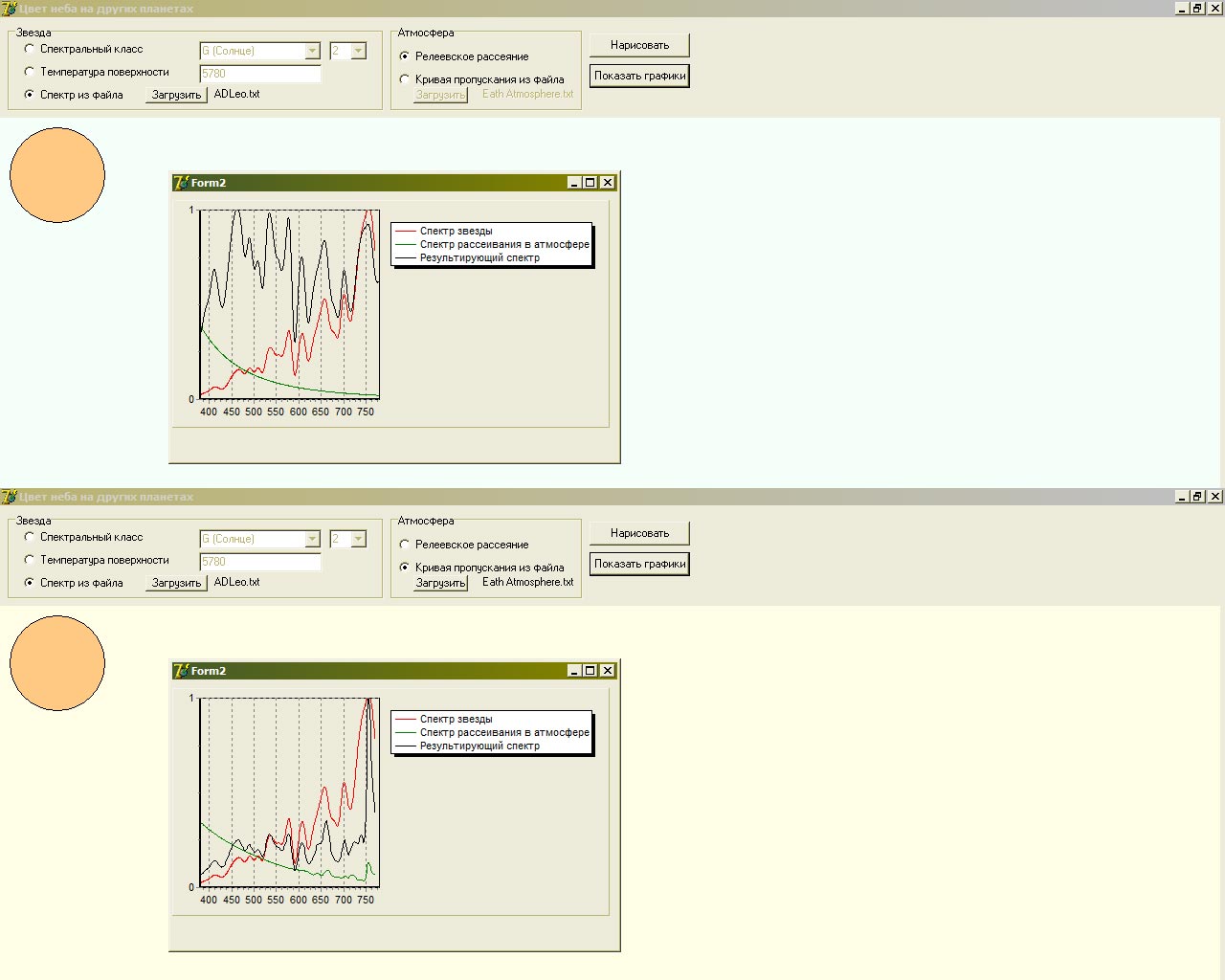Minimize the lower main window
The height and width of the screenshot is (980, 1225).
pyautogui.click(x=1182, y=497)
